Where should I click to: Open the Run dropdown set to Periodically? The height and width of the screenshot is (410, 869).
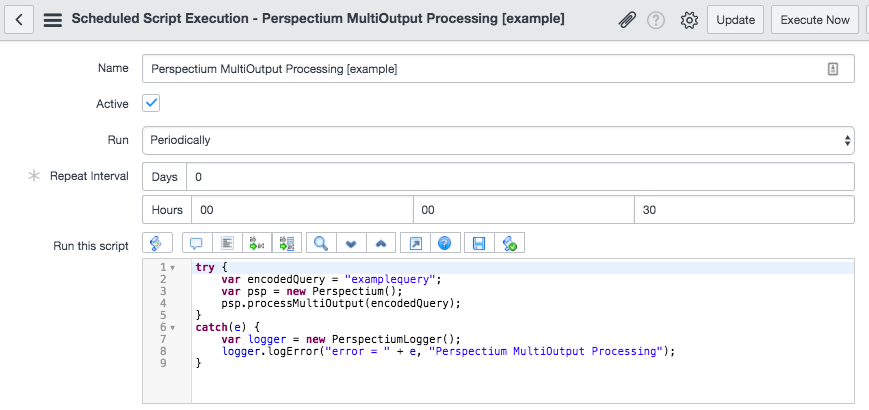point(498,140)
